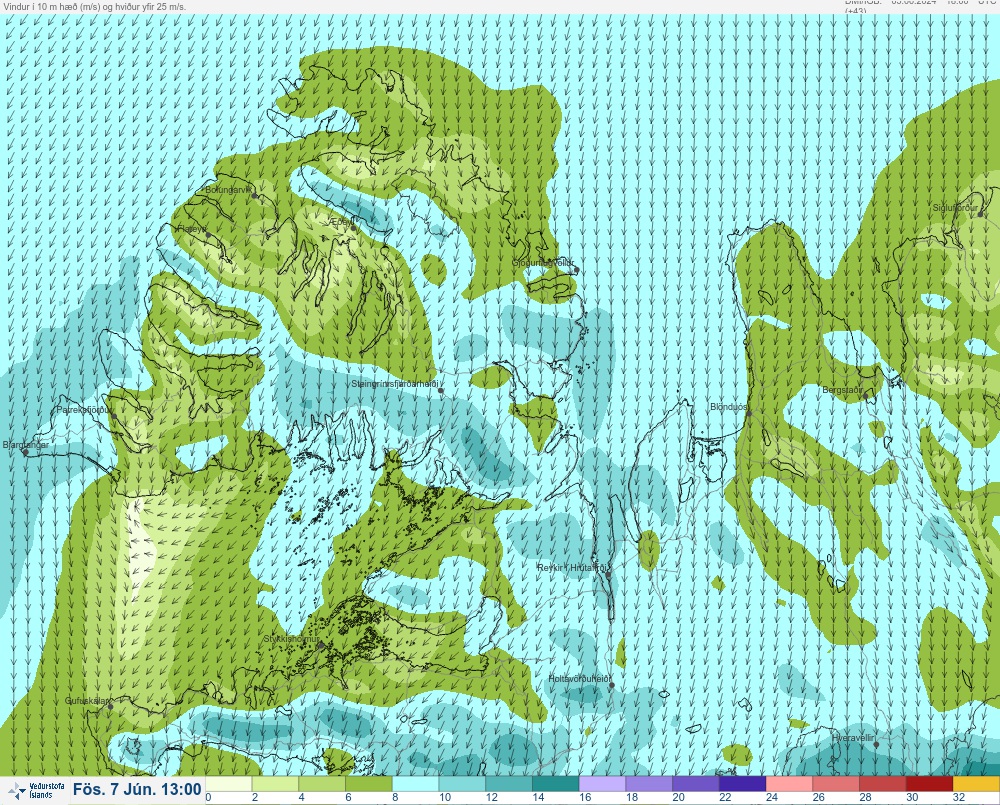Screen dimensions: 1000x805
Task: Select the 8–10 m/s light cyan legend swatch
Action: (416, 784)
